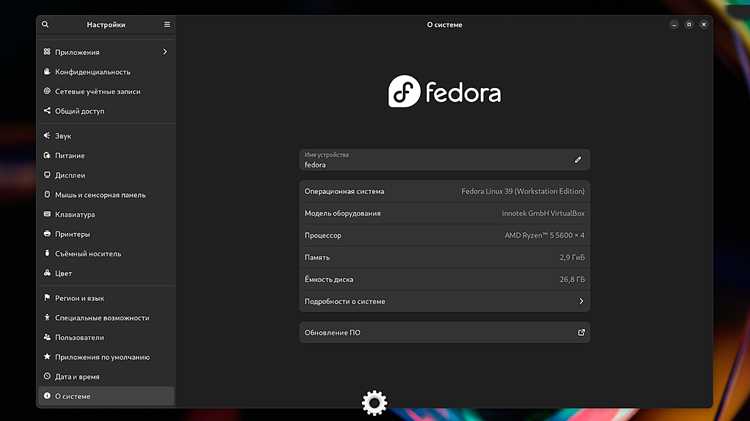Open the Подробности о системе row
This screenshot has height=421, width=750.
444,301
